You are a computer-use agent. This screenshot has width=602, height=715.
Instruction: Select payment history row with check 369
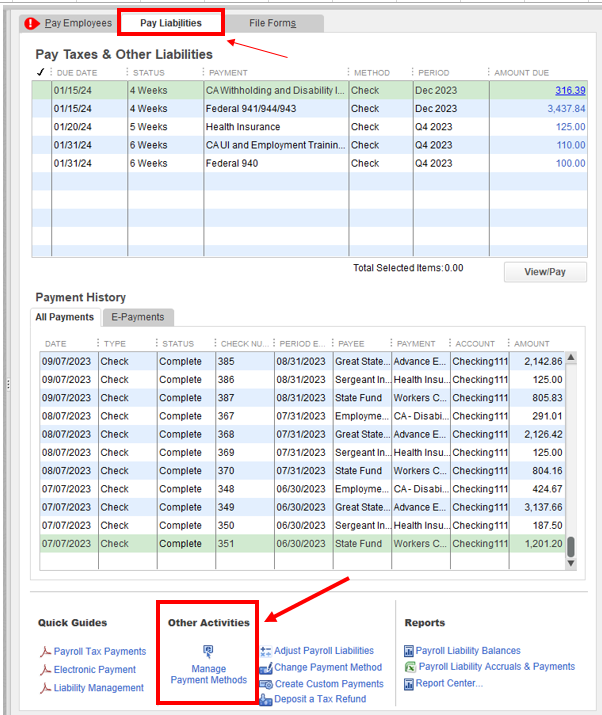click(x=302, y=452)
